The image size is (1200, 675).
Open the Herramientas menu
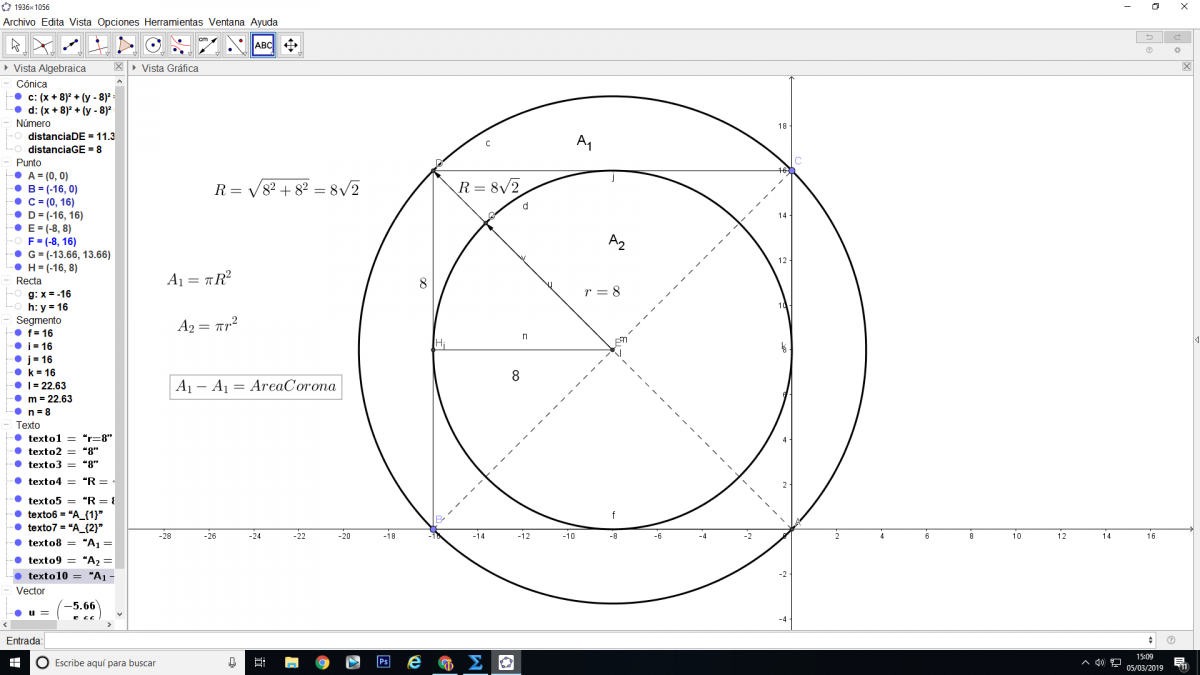173,21
